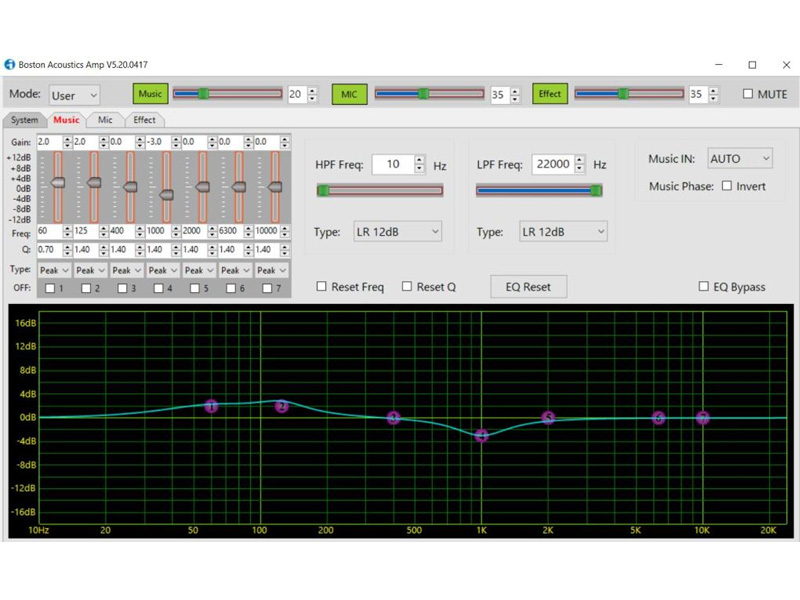Click the Music volume value field showing 20
800x600 pixels.
(x=297, y=94)
